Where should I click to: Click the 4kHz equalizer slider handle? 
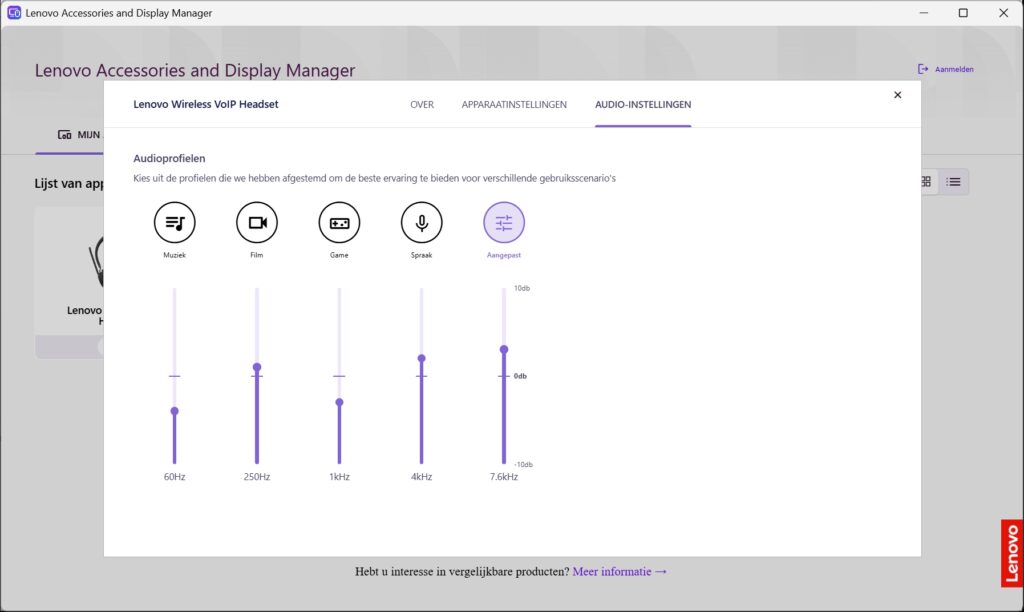tap(421, 359)
